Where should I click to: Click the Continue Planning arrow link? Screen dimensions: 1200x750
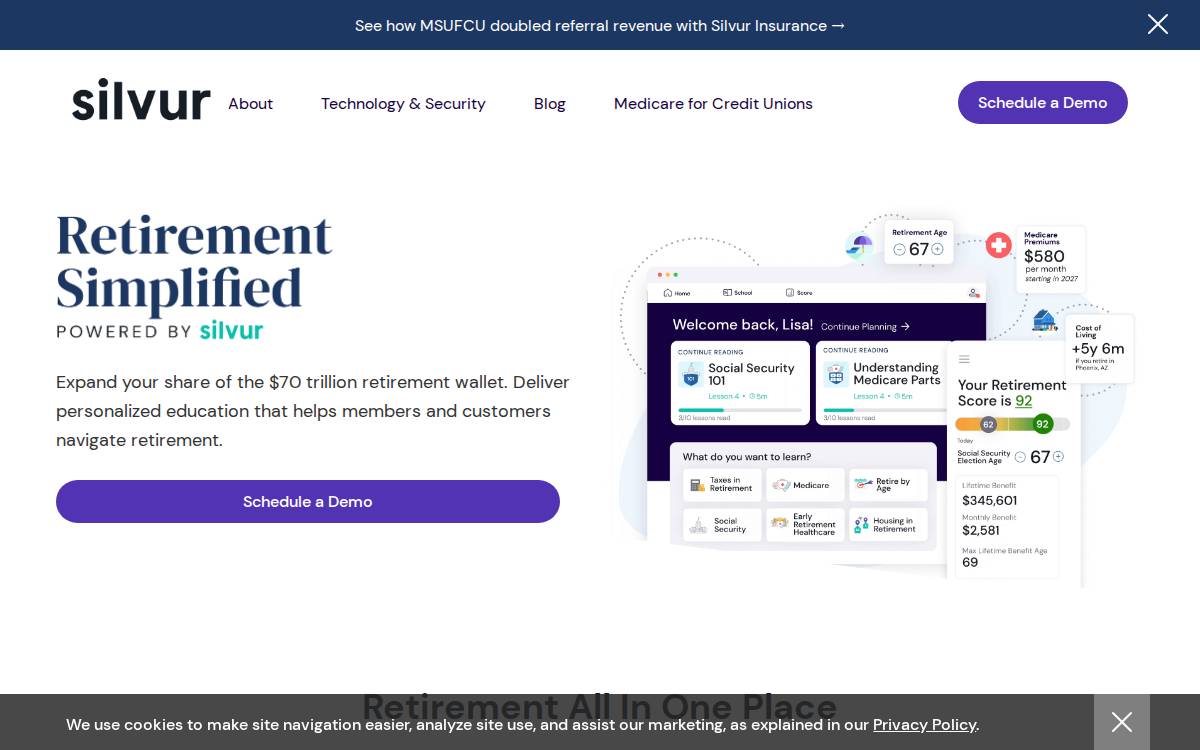pyautogui.click(x=865, y=326)
